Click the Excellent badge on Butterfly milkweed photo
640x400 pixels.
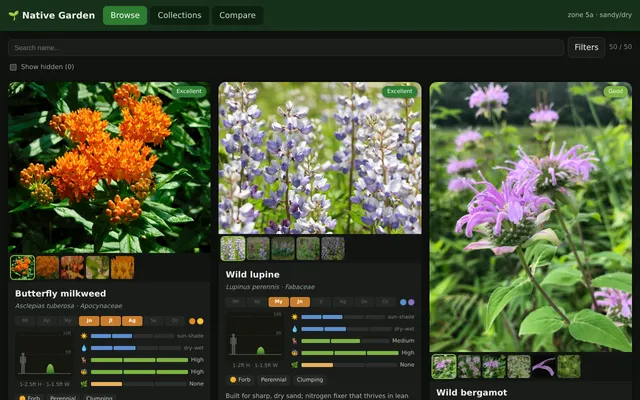(x=189, y=91)
